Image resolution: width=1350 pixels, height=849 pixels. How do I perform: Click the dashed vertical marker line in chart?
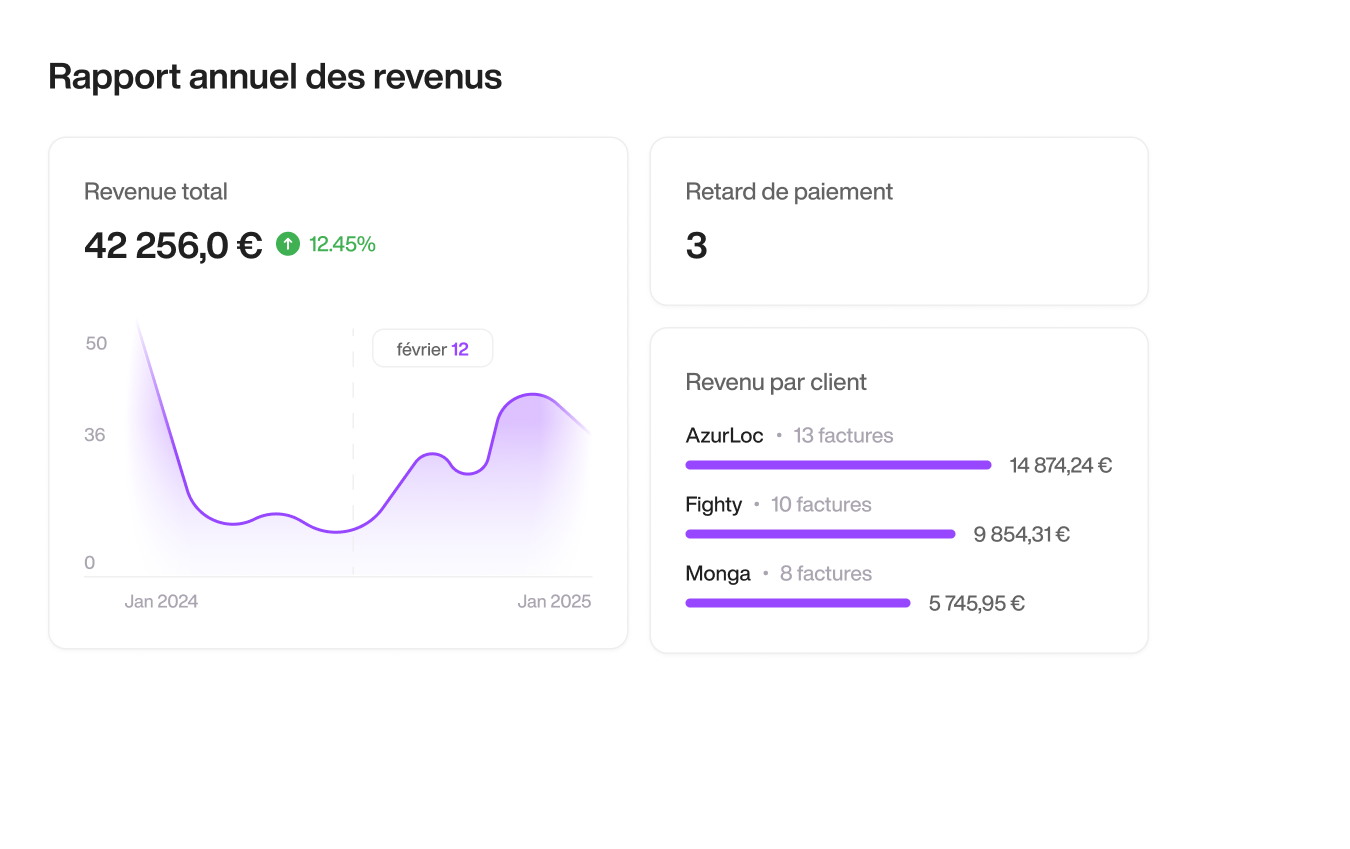click(x=353, y=450)
